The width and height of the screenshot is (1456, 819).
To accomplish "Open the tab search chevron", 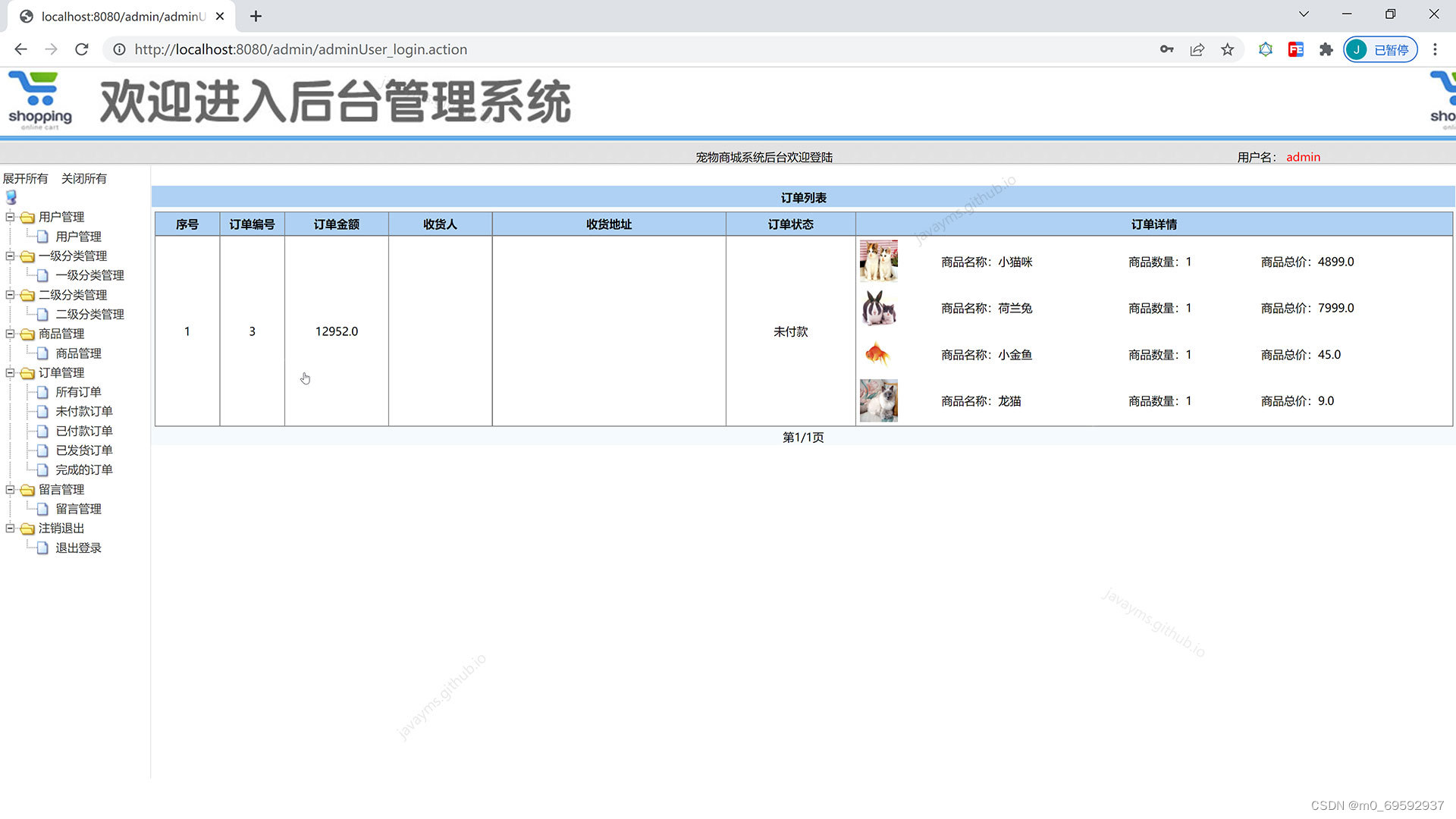I will [1304, 14].
